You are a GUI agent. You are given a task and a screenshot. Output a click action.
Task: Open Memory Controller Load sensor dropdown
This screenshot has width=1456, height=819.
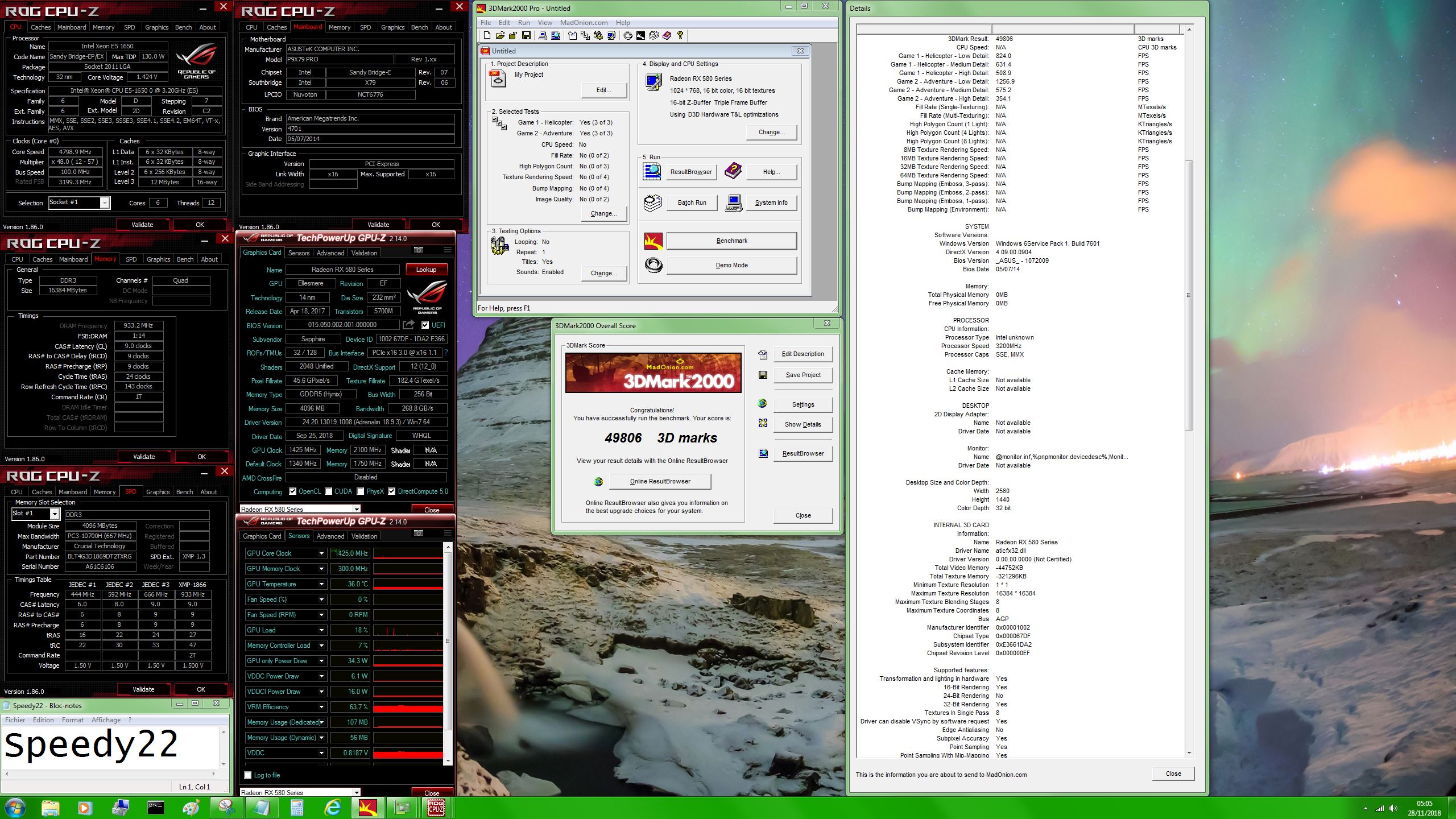321,646
